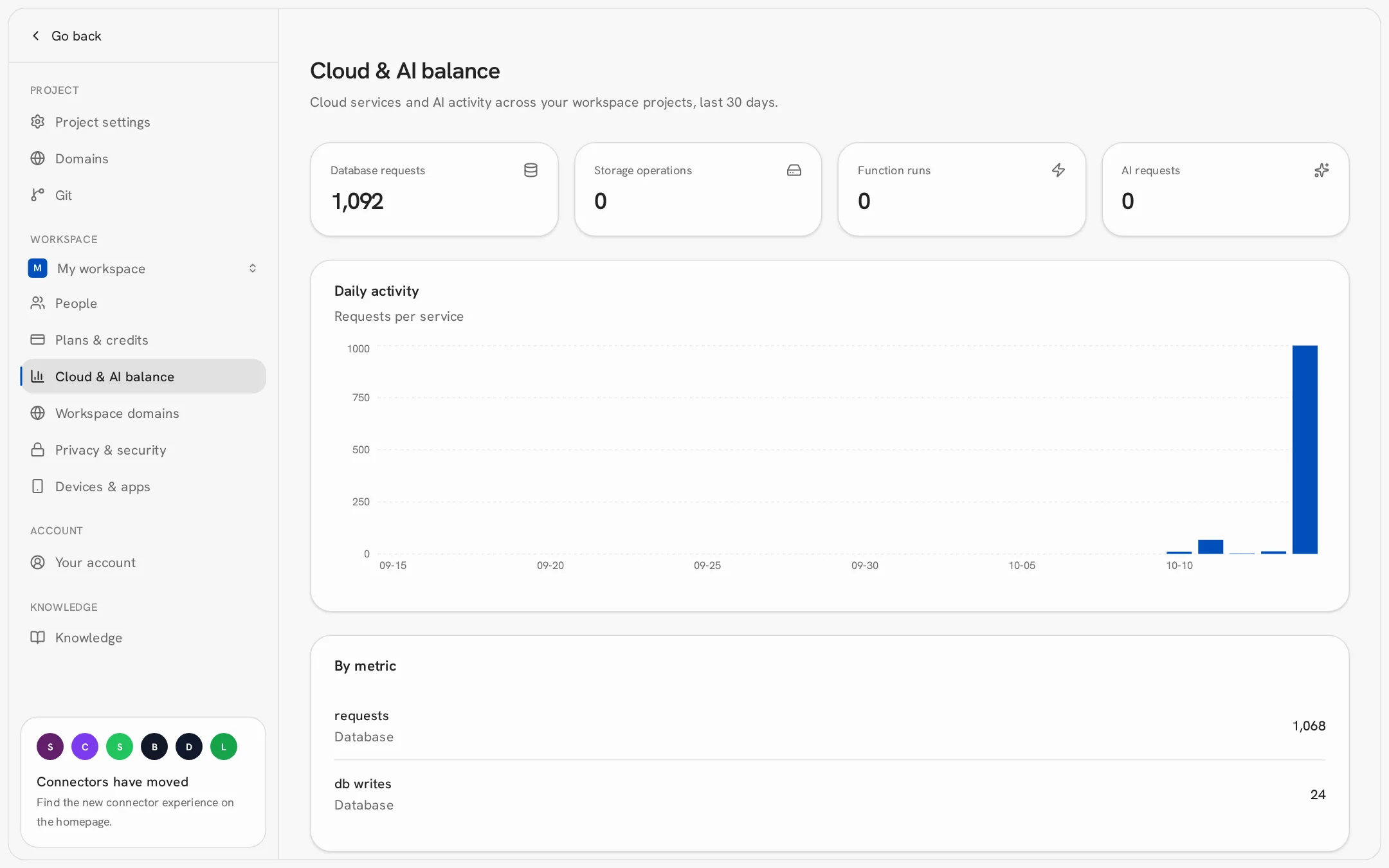The height and width of the screenshot is (868, 1389).
Task: Click the By metric heading
Action: [365, 665]
